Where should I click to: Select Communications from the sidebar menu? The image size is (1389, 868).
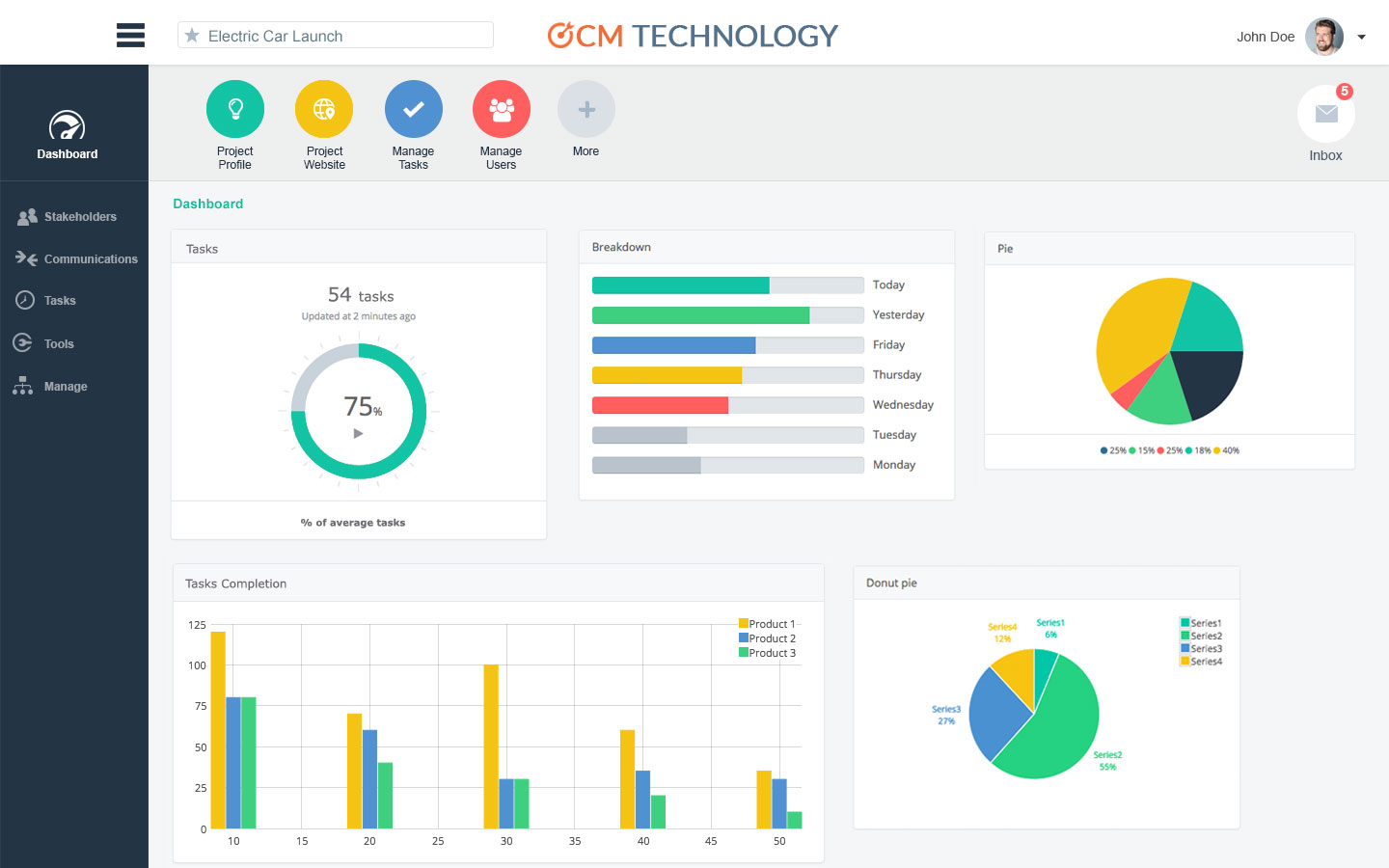click(x=90, y=259)
